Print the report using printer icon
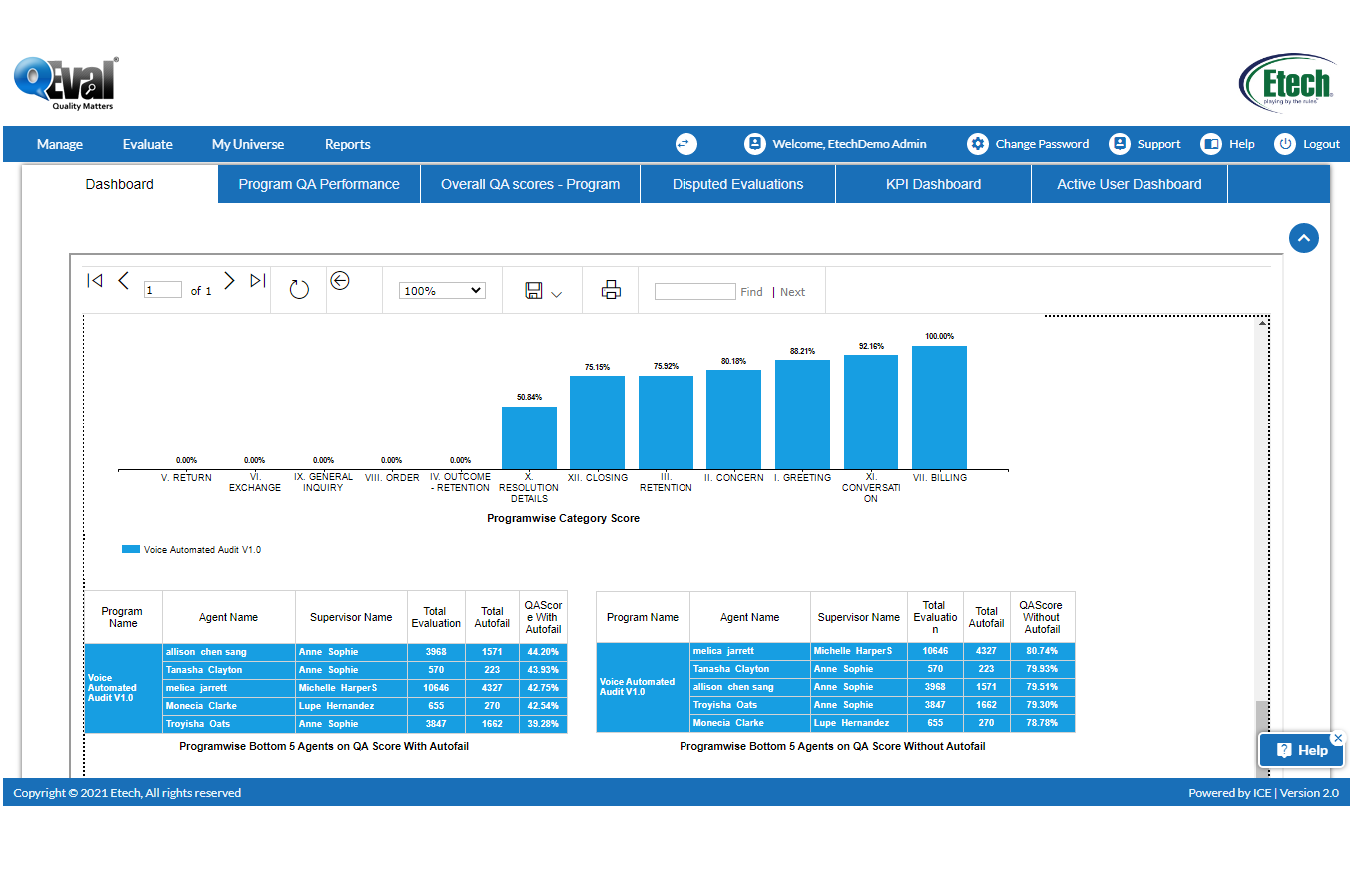The image size is (1350, 874). (611, 291)
